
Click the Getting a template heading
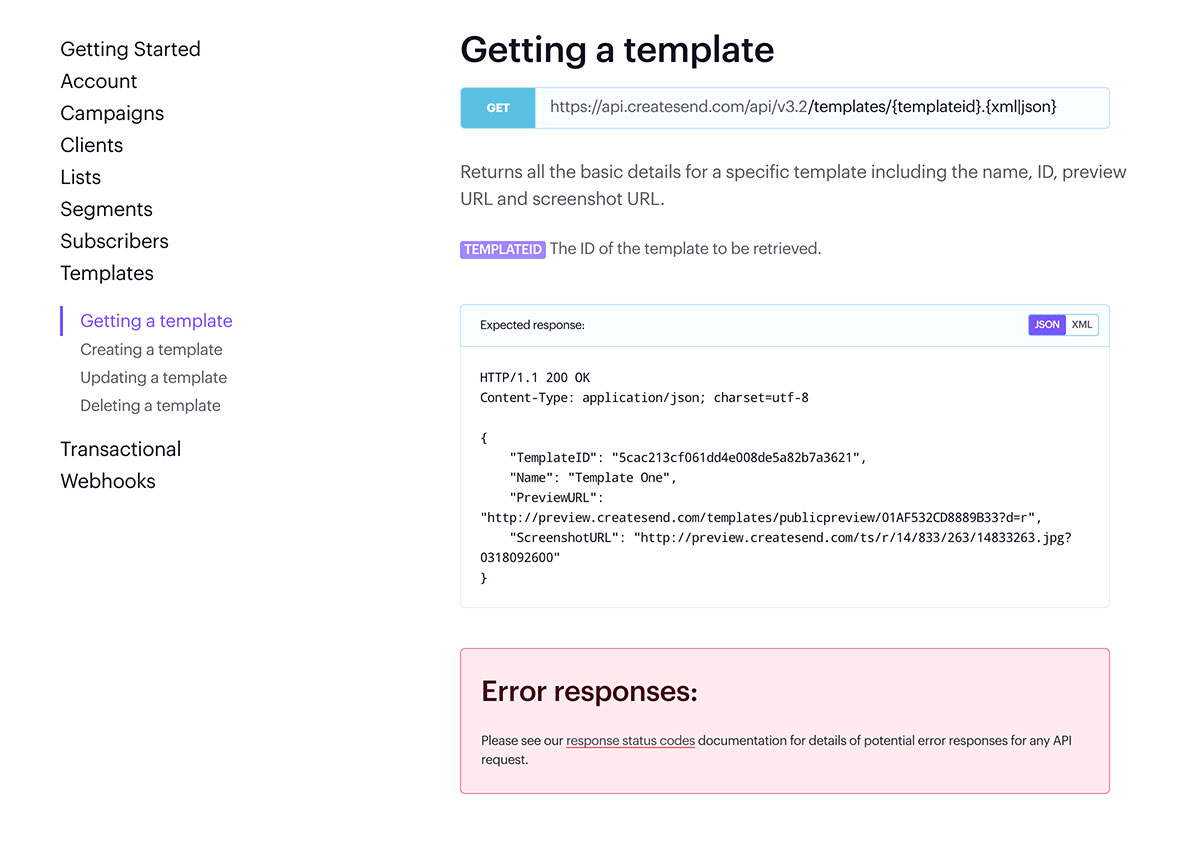(617, 49)
